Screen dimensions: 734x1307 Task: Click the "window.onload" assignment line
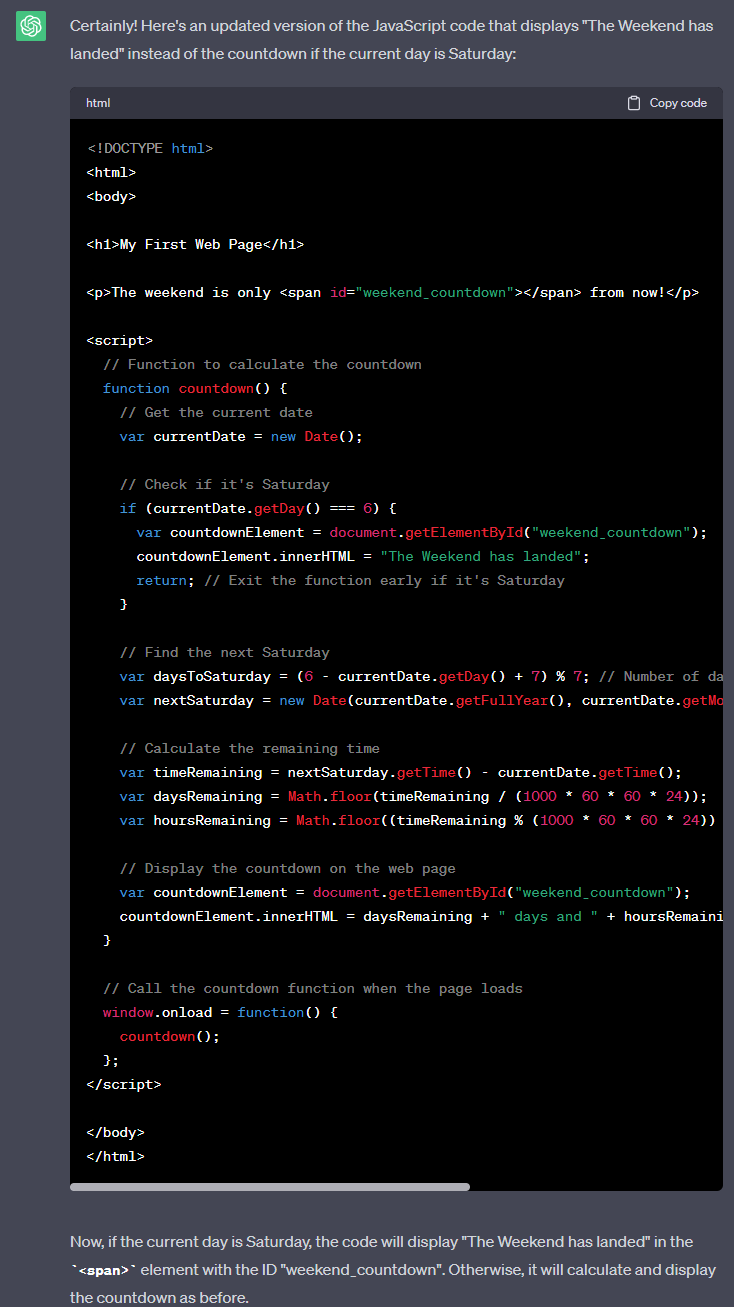[220, 1012]
